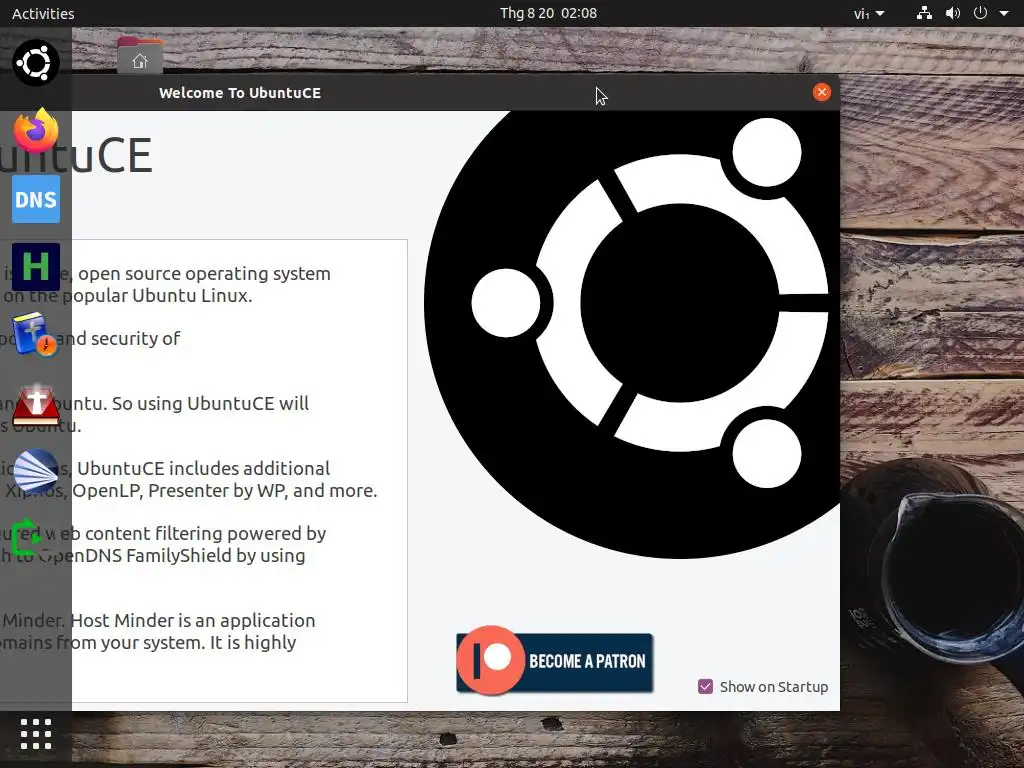Close the Welcome To UbuntuCE window
The image size is (1024, 768).
[x=822, y=92]
